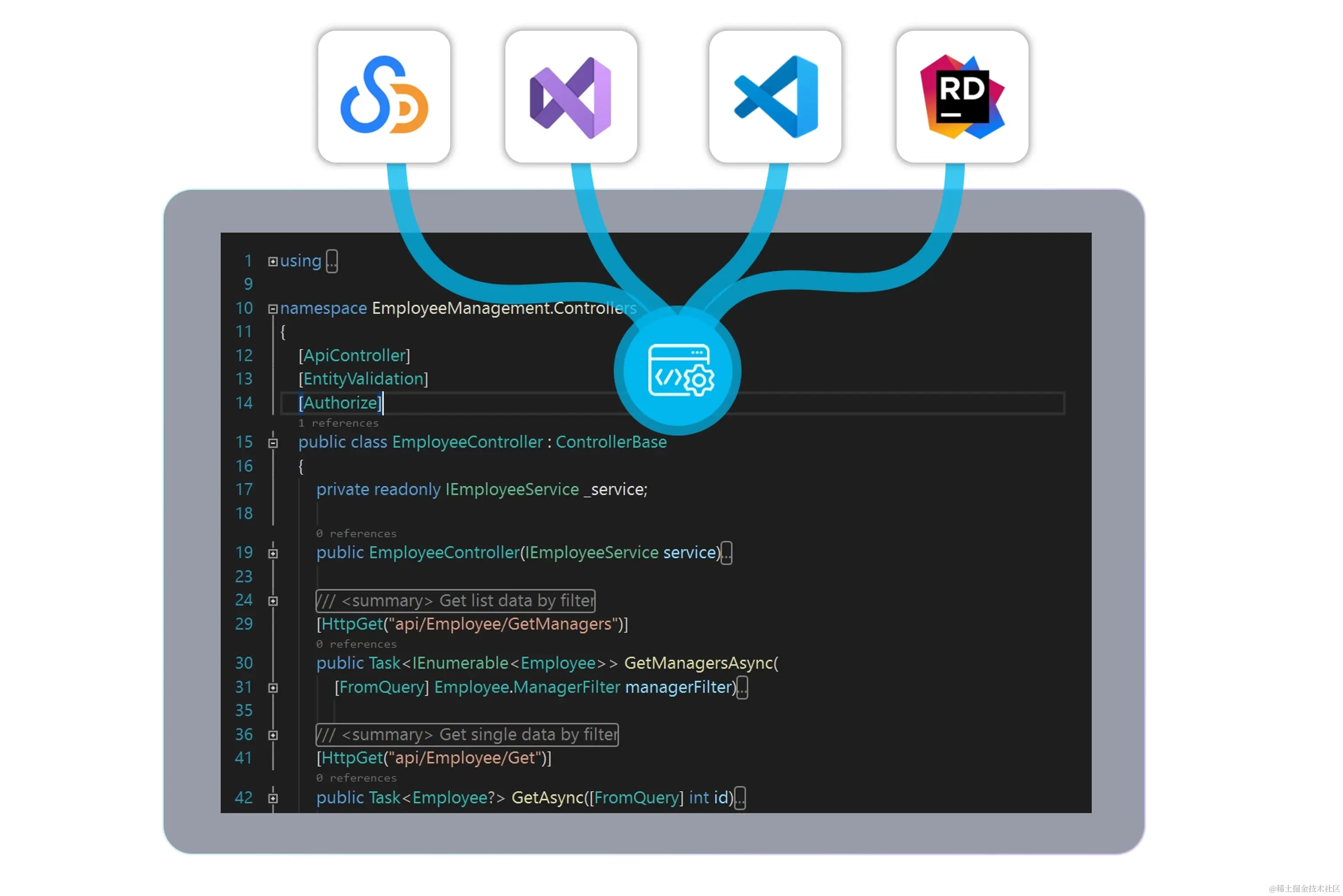Image resolution: width=1343 pixels, height=896 pixels.
Task: Click the ControllerBase type name
Action: pyautogui.click(x=610, y=442)
